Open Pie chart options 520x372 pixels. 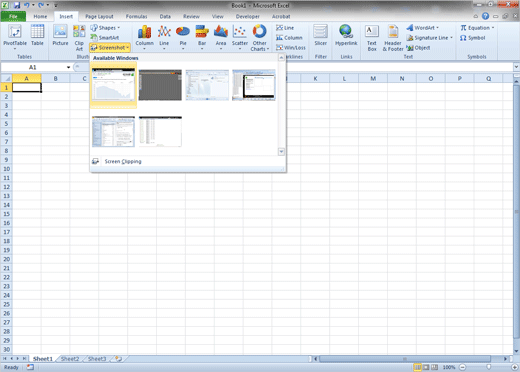(x=183, y=37)
